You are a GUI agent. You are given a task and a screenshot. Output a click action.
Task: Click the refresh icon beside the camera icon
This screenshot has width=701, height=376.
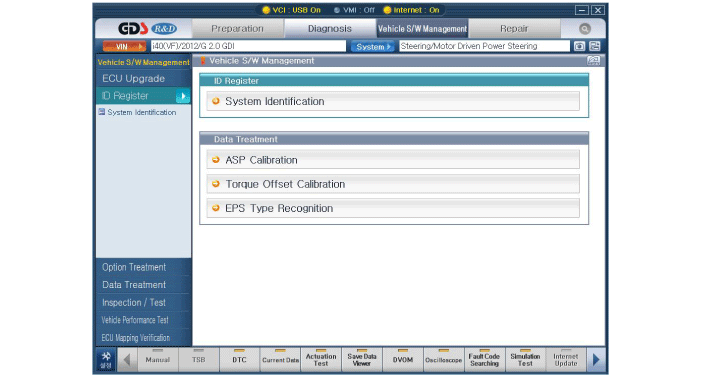[595, 46]
